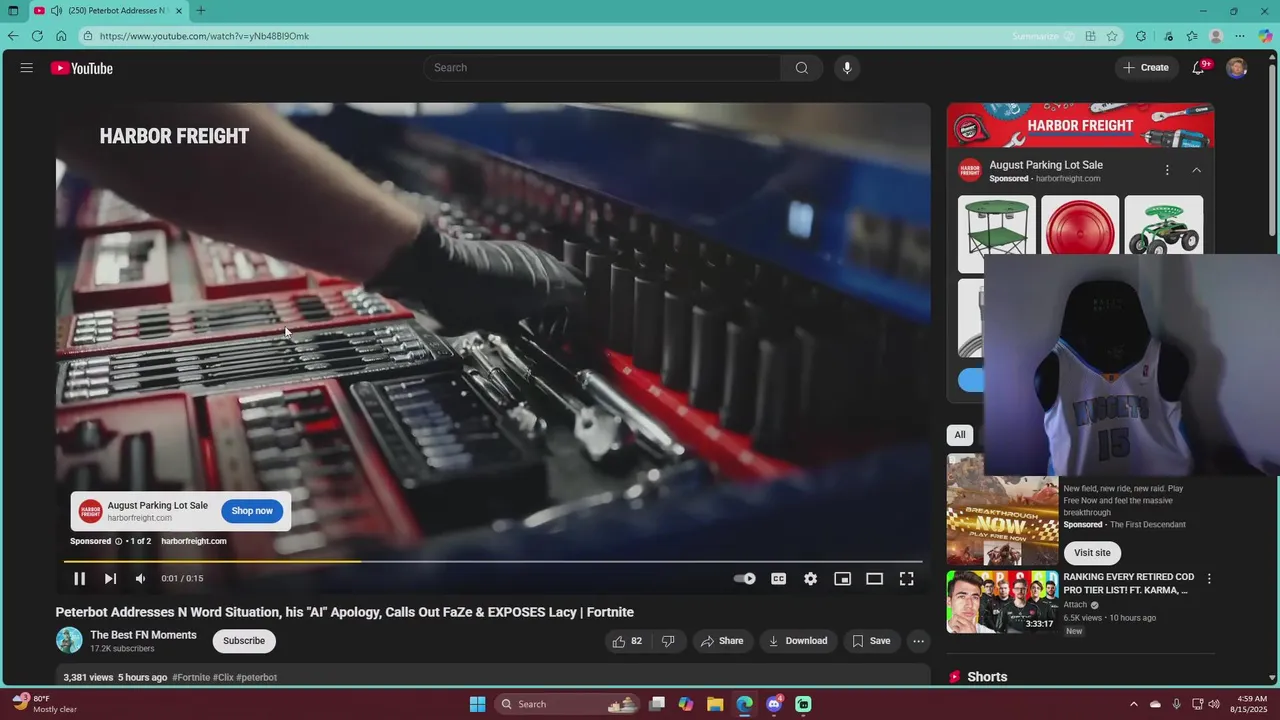The width and height of the screenshot is (1280, 720).
Task: Go back in browser
Action: 13,36
